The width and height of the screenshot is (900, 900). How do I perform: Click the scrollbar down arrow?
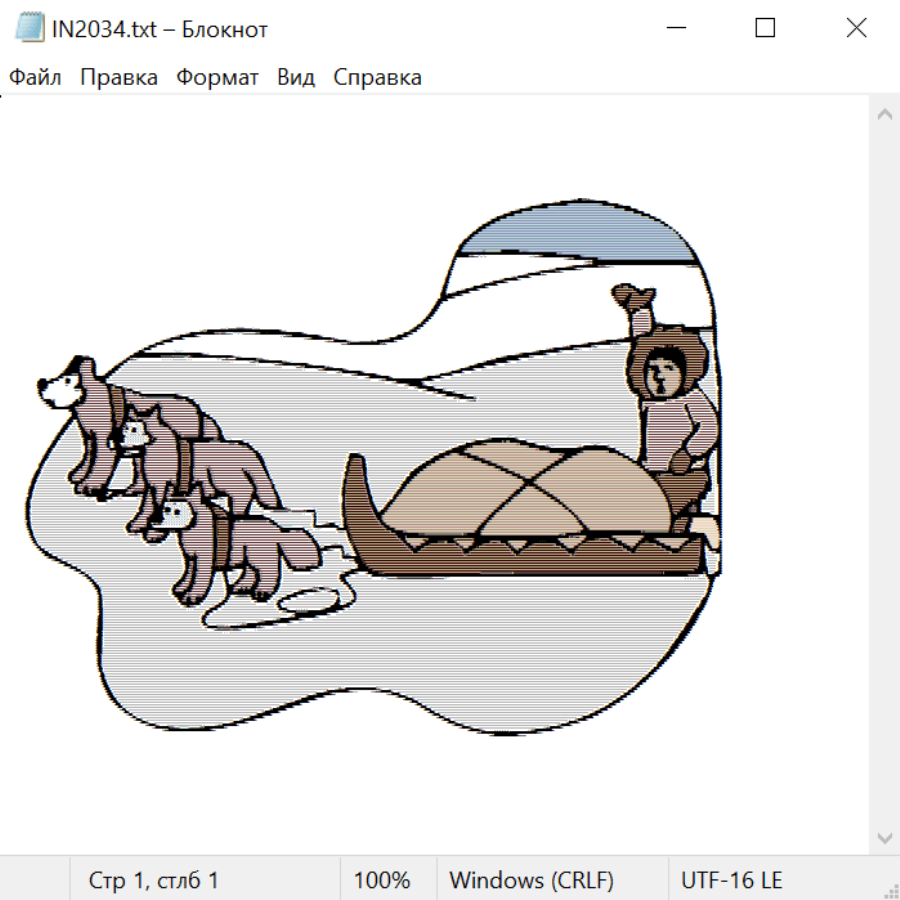click(884, 837)
